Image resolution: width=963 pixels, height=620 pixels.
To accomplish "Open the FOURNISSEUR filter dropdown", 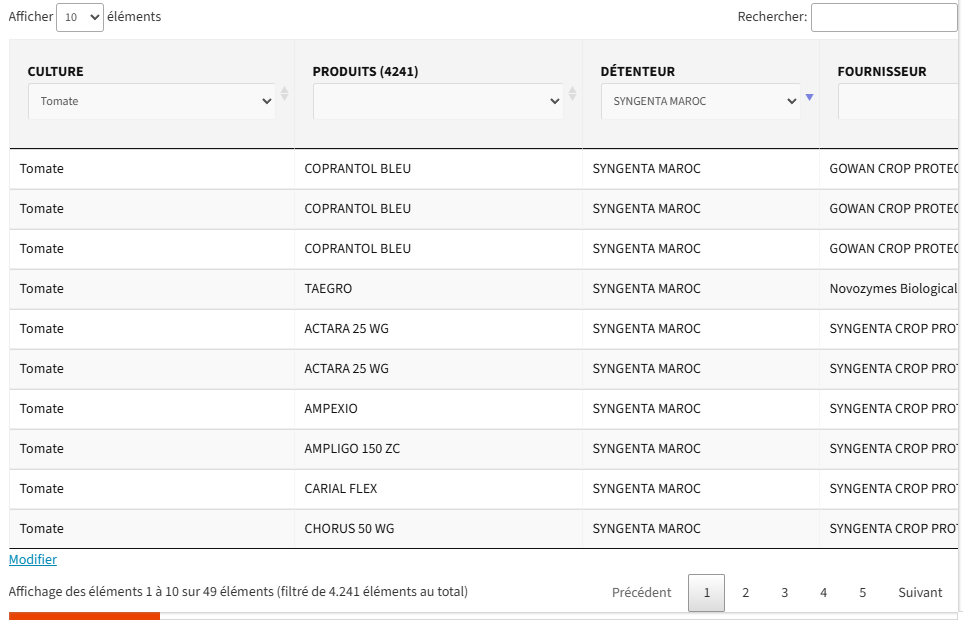I will click(898, 101).
